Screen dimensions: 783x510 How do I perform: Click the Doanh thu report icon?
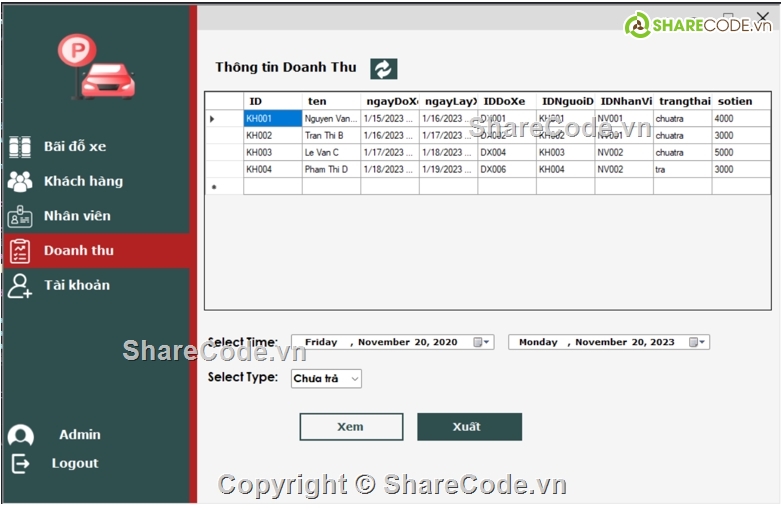20,250
